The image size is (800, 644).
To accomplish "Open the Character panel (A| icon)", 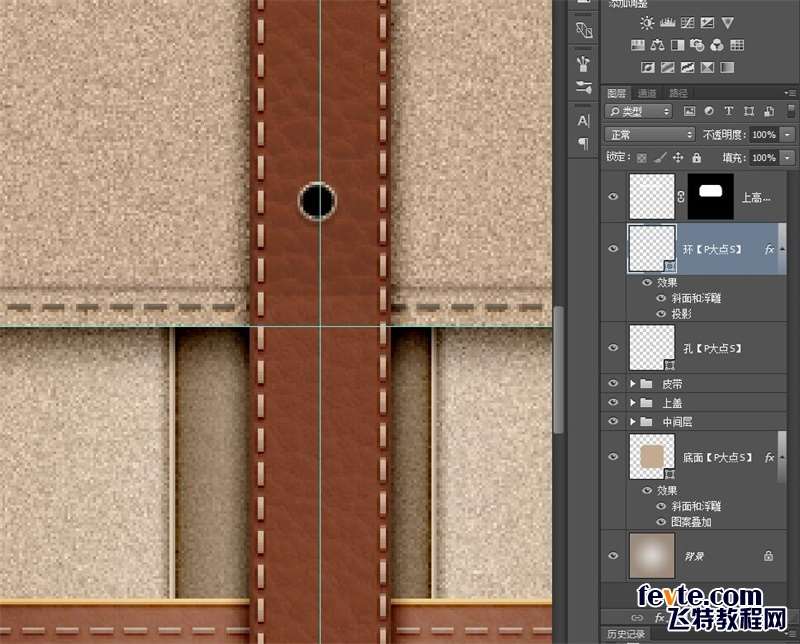I will [584, 121].
